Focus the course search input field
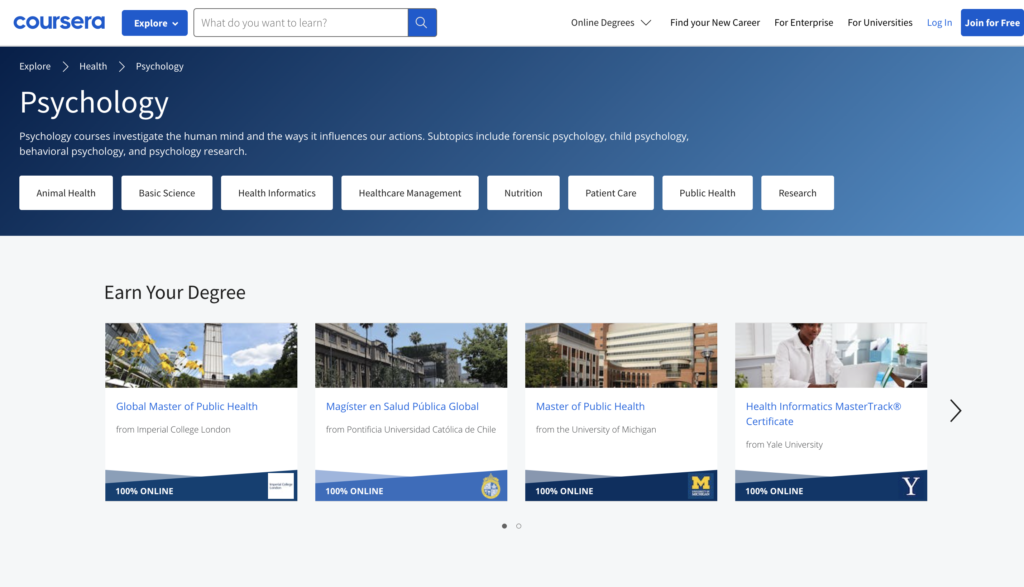1024x587 pixels. 301,23
